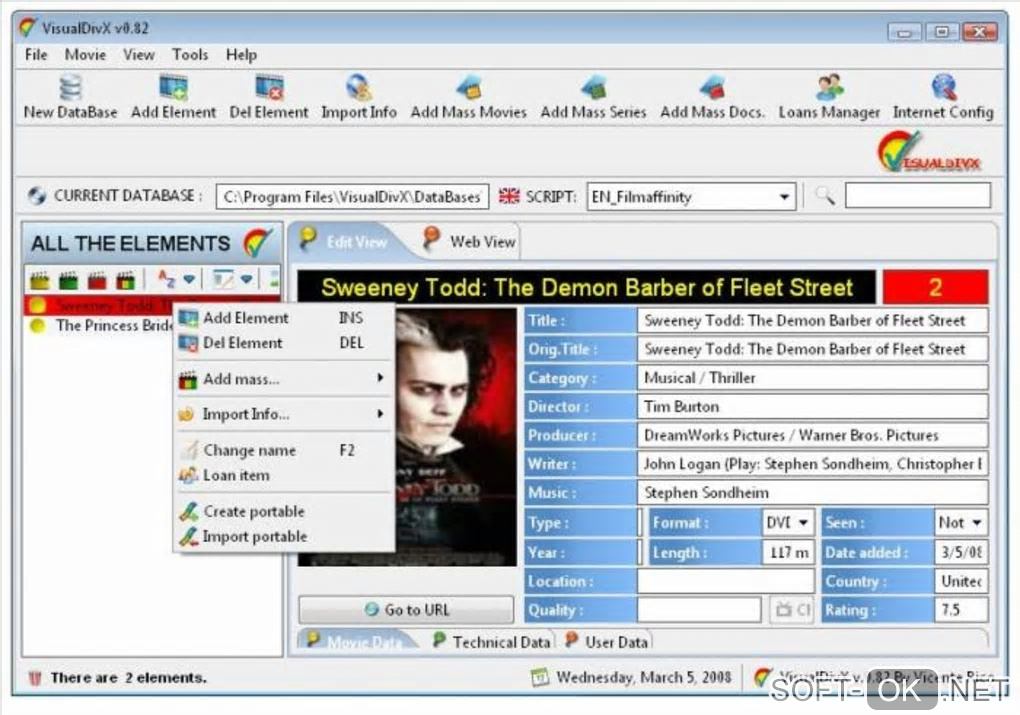Click the list view layout icon
This screenshot has width=1020, height=715.
(x=222, y=280)
